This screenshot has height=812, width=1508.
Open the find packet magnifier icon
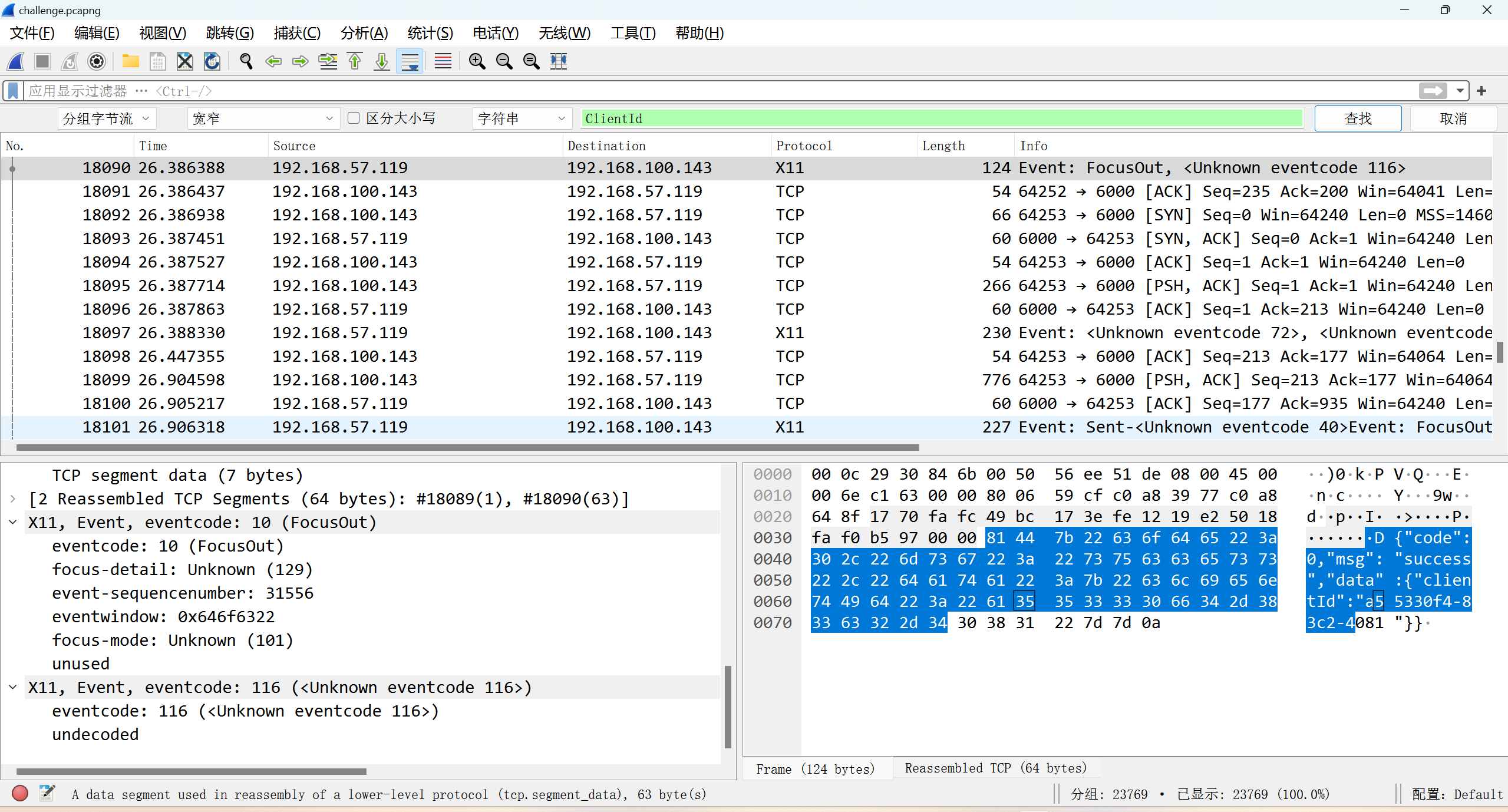246,61
